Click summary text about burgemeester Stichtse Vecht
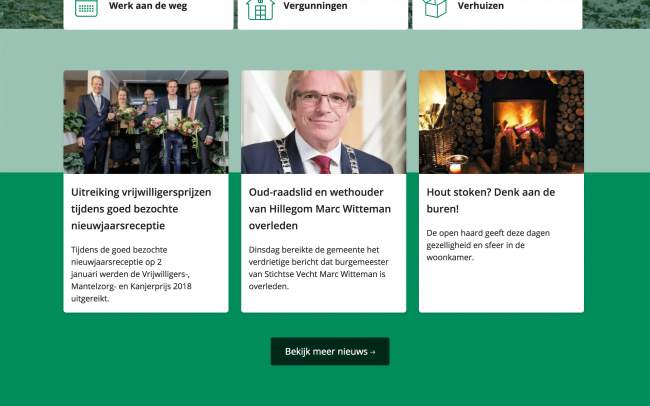Viewport: 650px width, 406px height. coord(319,268)
